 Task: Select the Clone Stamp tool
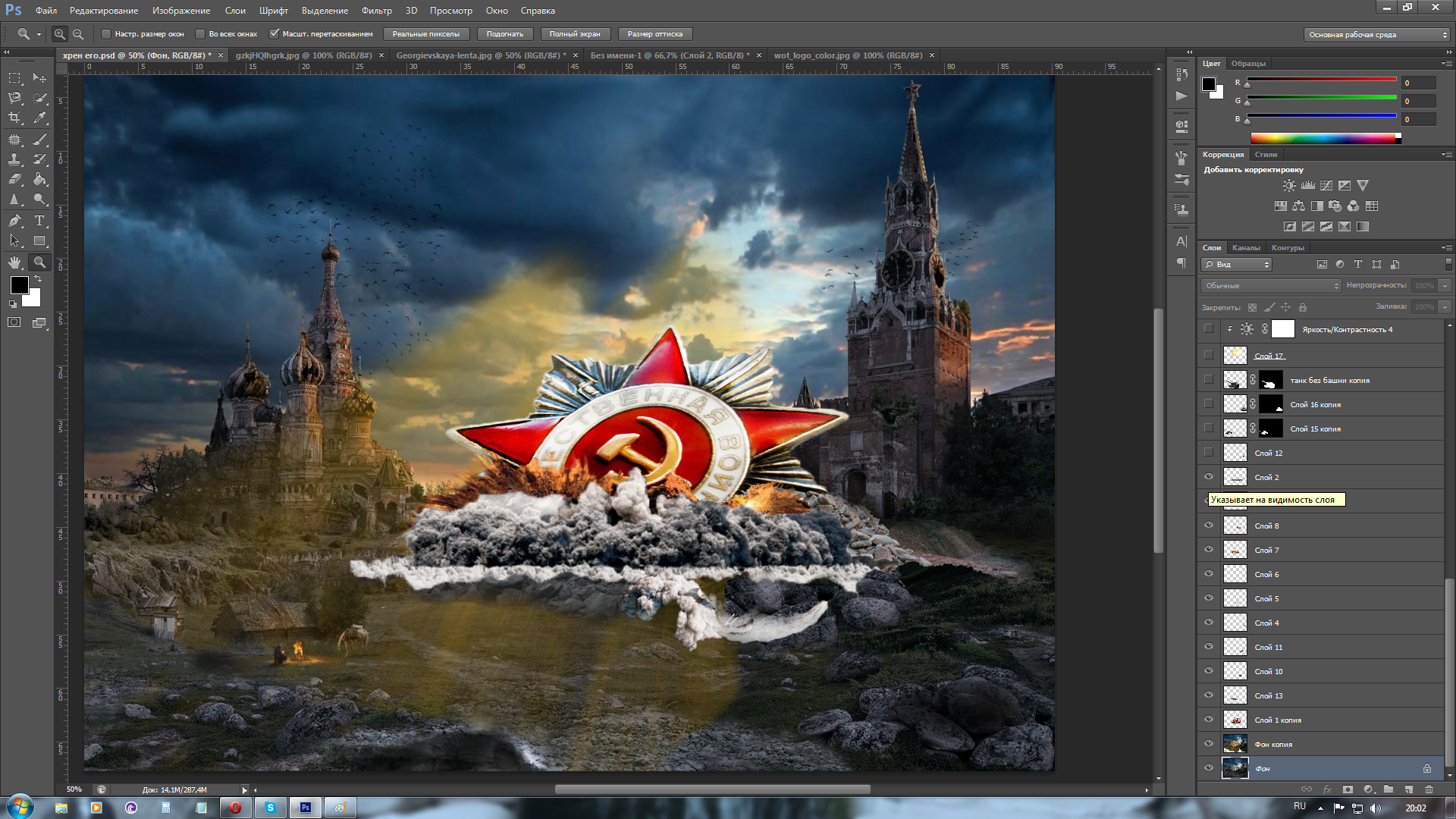click(14, 159)
